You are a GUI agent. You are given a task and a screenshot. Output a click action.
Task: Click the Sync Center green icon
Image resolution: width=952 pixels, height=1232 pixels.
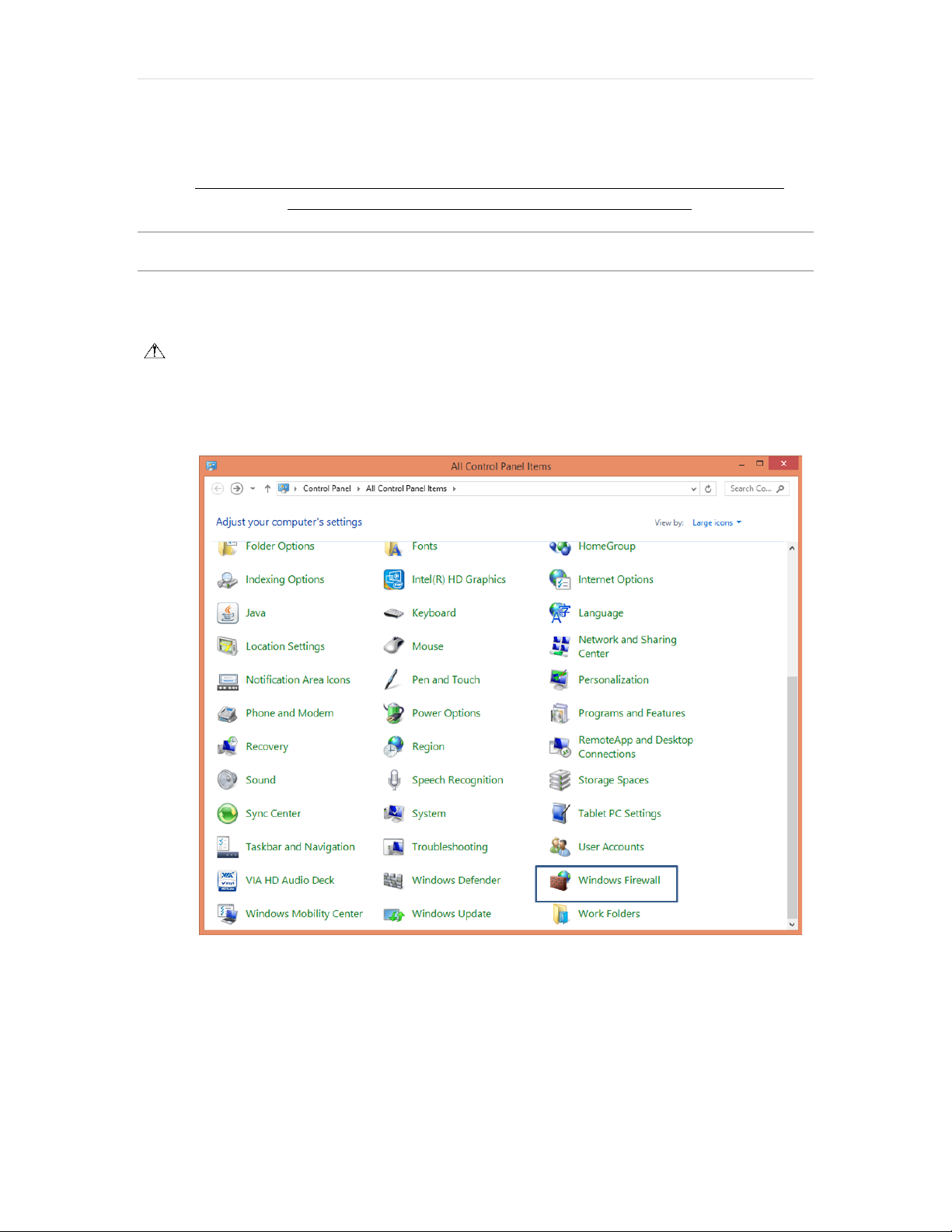click(228, 814)
